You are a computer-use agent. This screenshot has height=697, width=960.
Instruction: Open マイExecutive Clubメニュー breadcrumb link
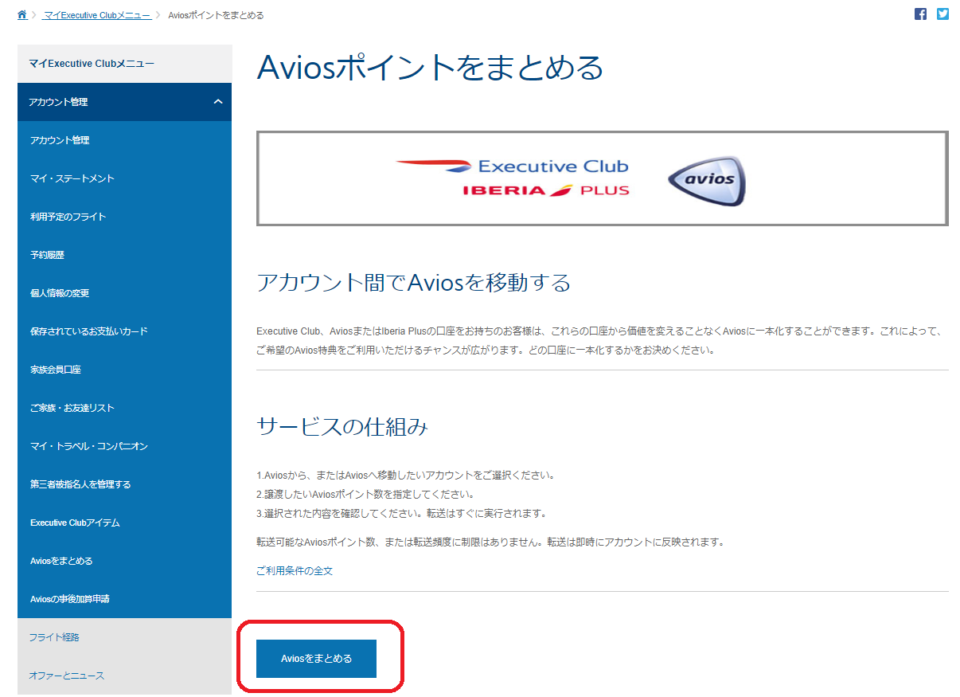(97, 16)
